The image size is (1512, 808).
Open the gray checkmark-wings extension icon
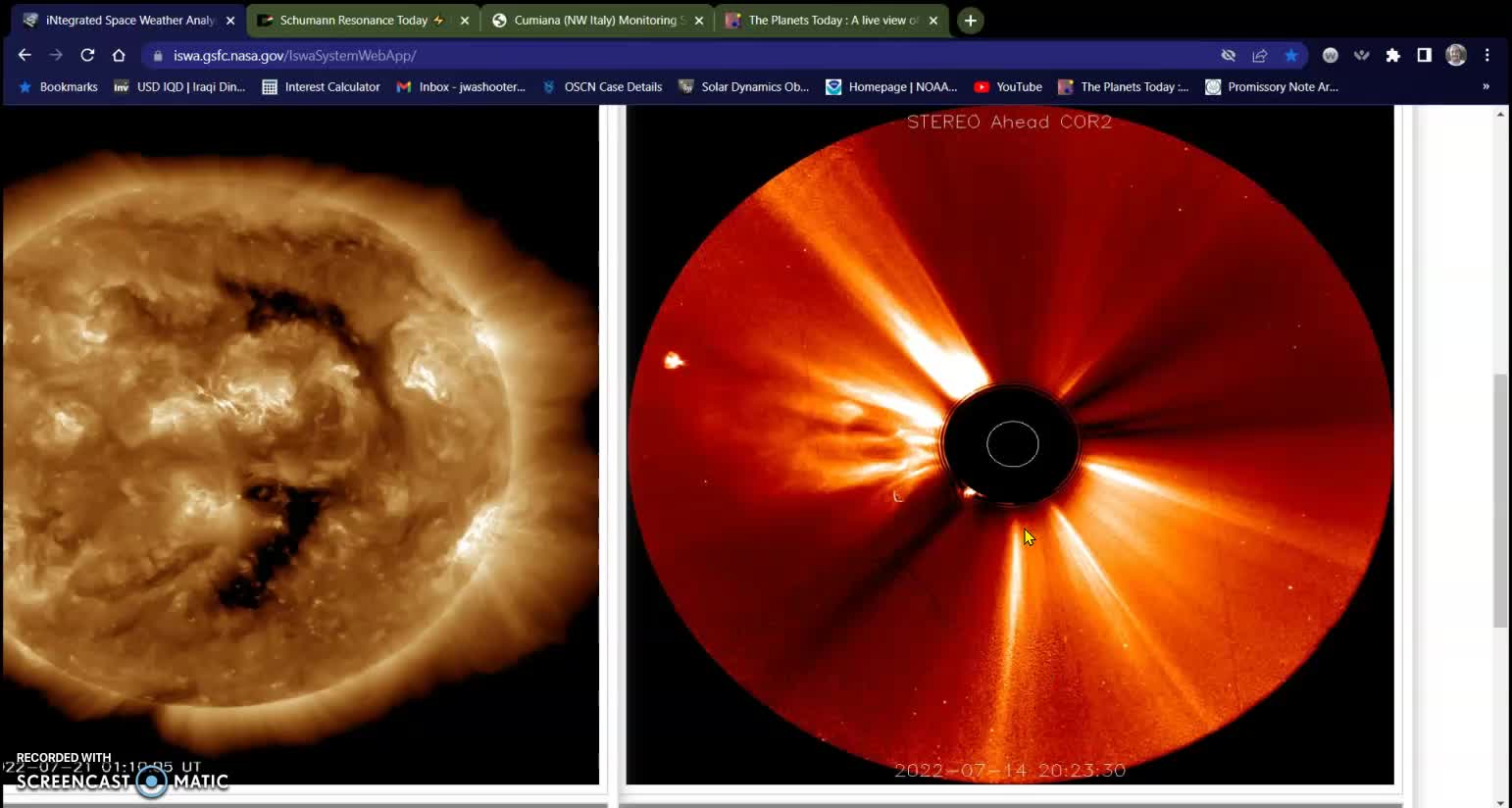[1362, 56]
